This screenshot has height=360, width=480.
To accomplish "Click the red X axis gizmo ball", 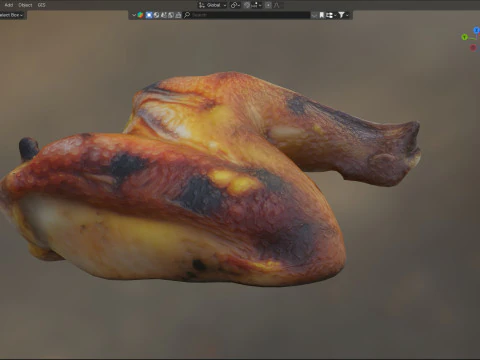I will tap(473, 48).
